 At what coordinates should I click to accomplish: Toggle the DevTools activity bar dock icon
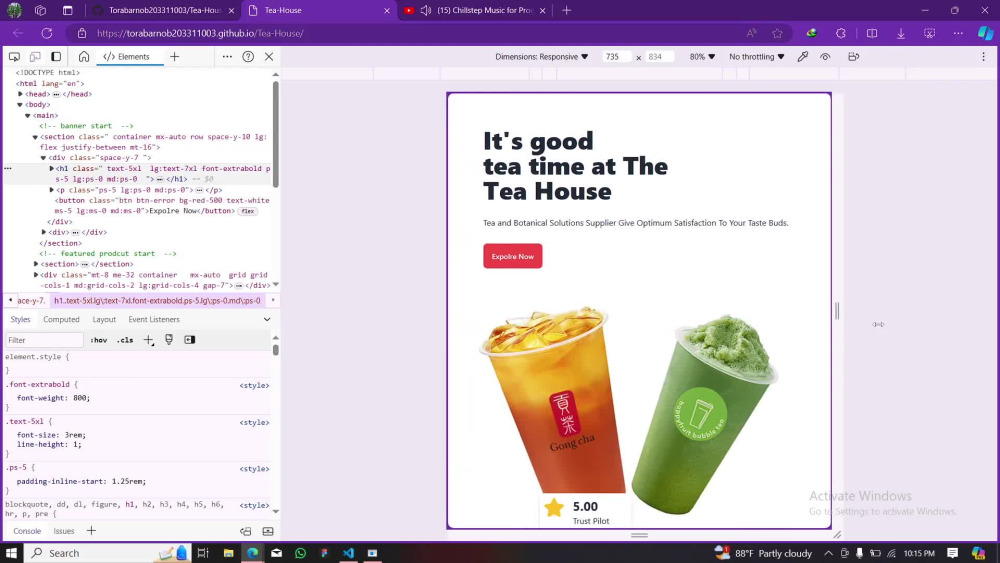56,57
